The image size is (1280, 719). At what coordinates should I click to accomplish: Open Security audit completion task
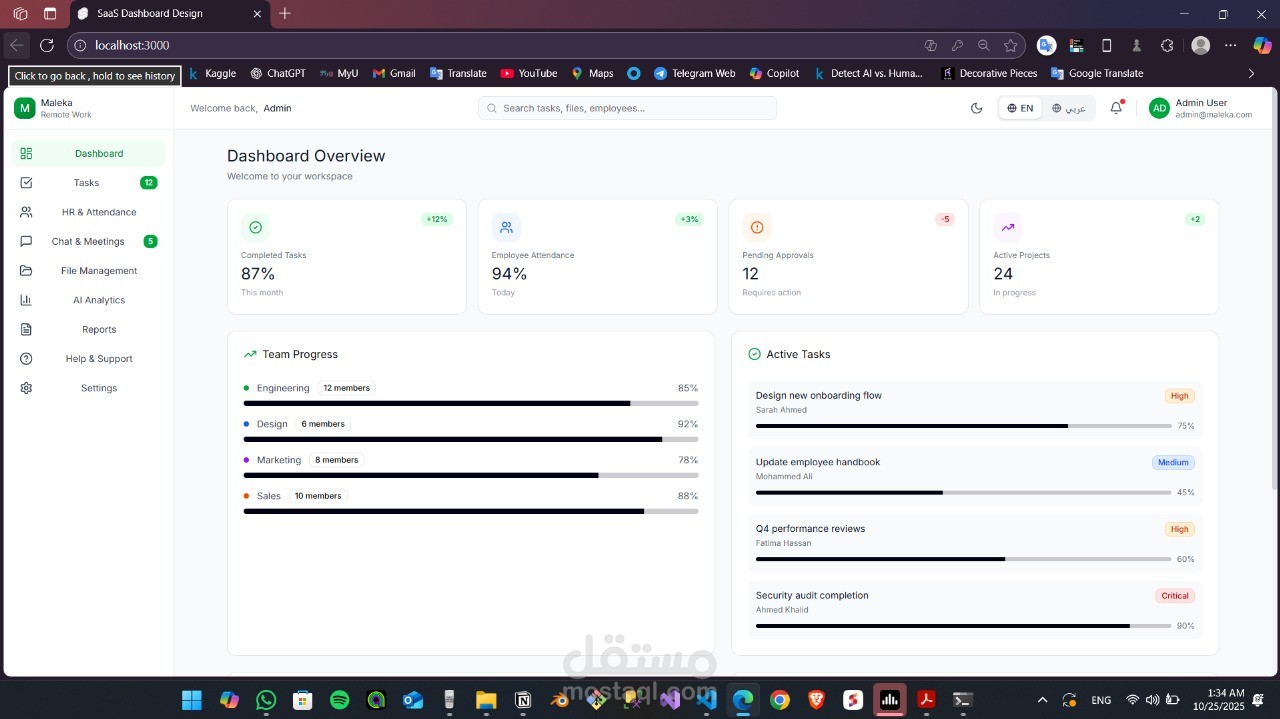[x=975, y=611]
